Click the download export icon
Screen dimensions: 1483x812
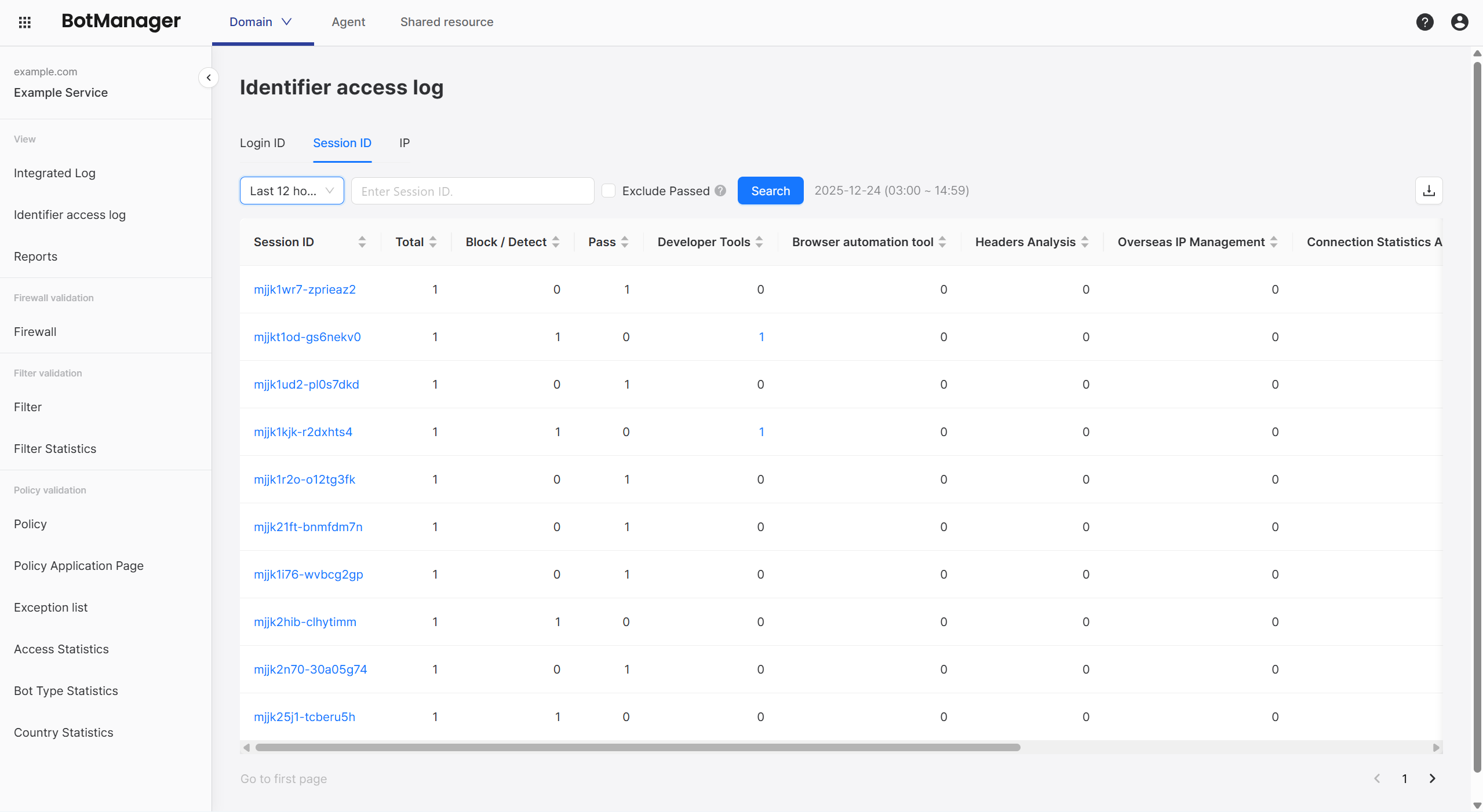[x=1429, y=191]
